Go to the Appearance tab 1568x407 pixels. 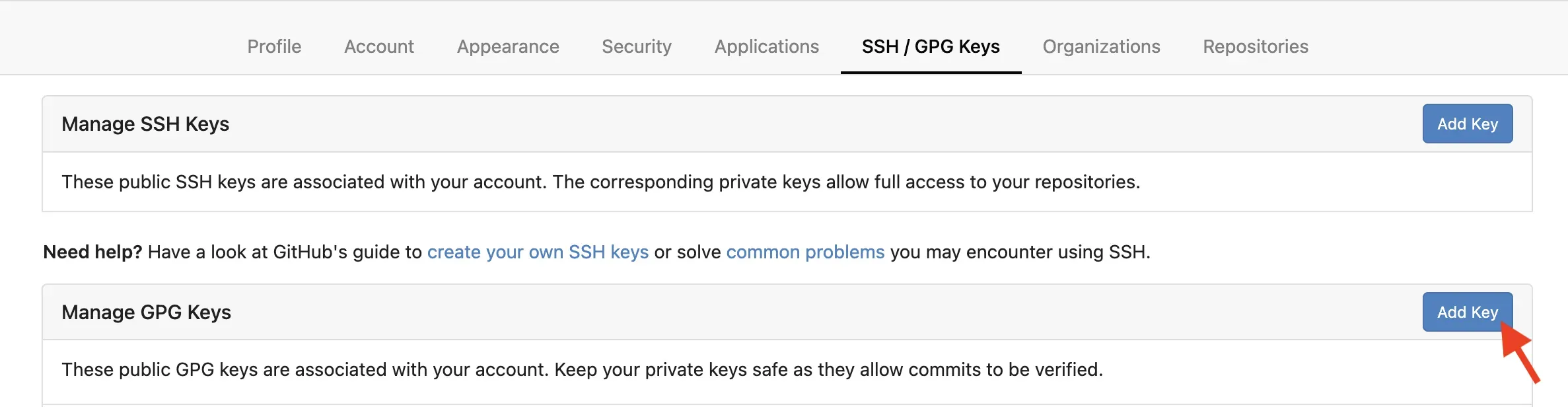coord(508,46)
